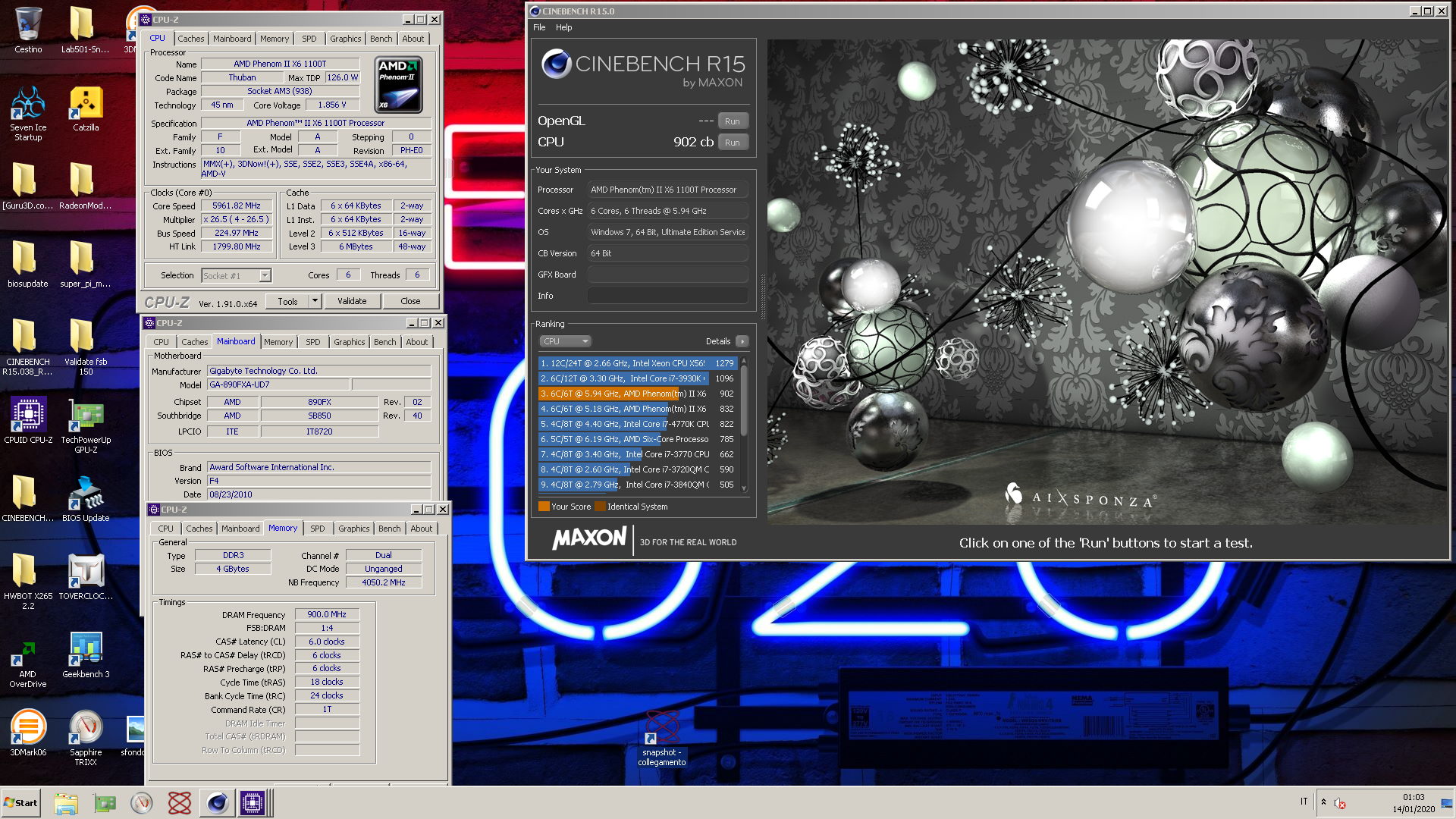Click the Tools button in CPU-Z
Viewport: 1456px width, 819px height.
tap(288, 301)
